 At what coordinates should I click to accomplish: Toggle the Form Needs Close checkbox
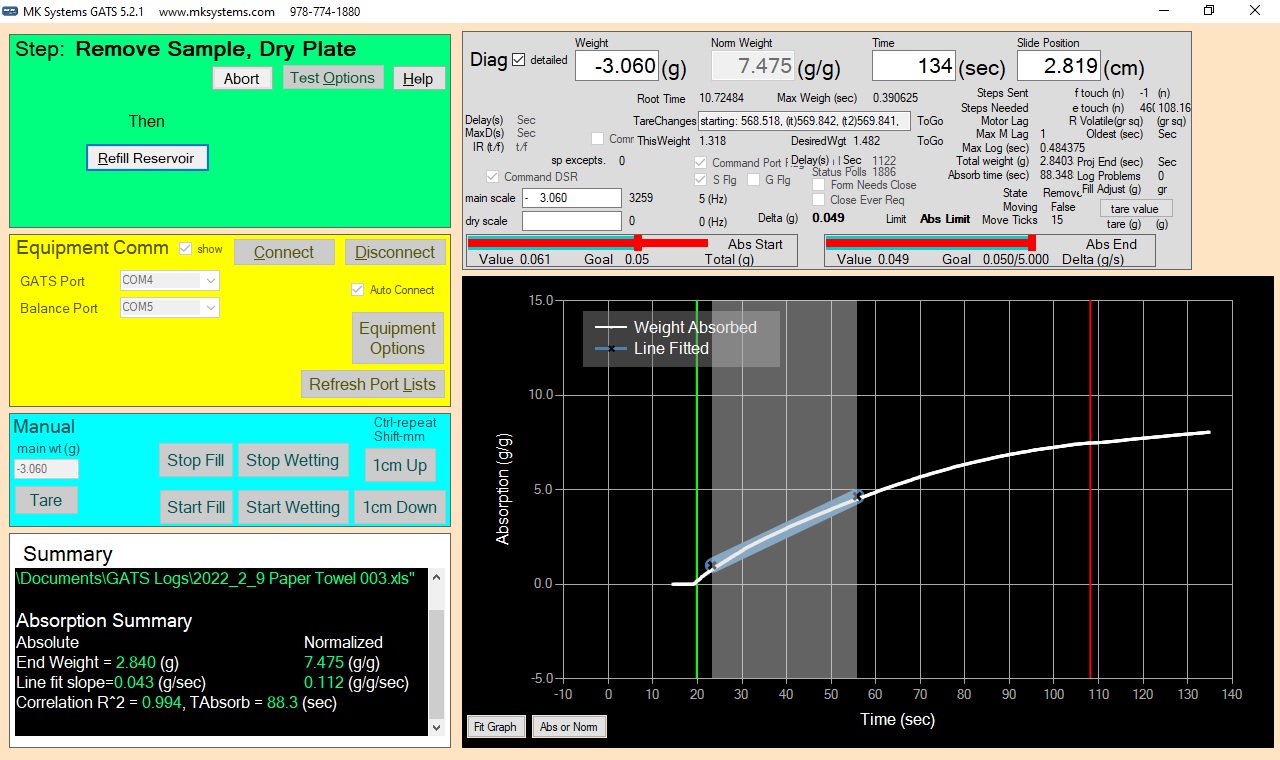point(819,185)
